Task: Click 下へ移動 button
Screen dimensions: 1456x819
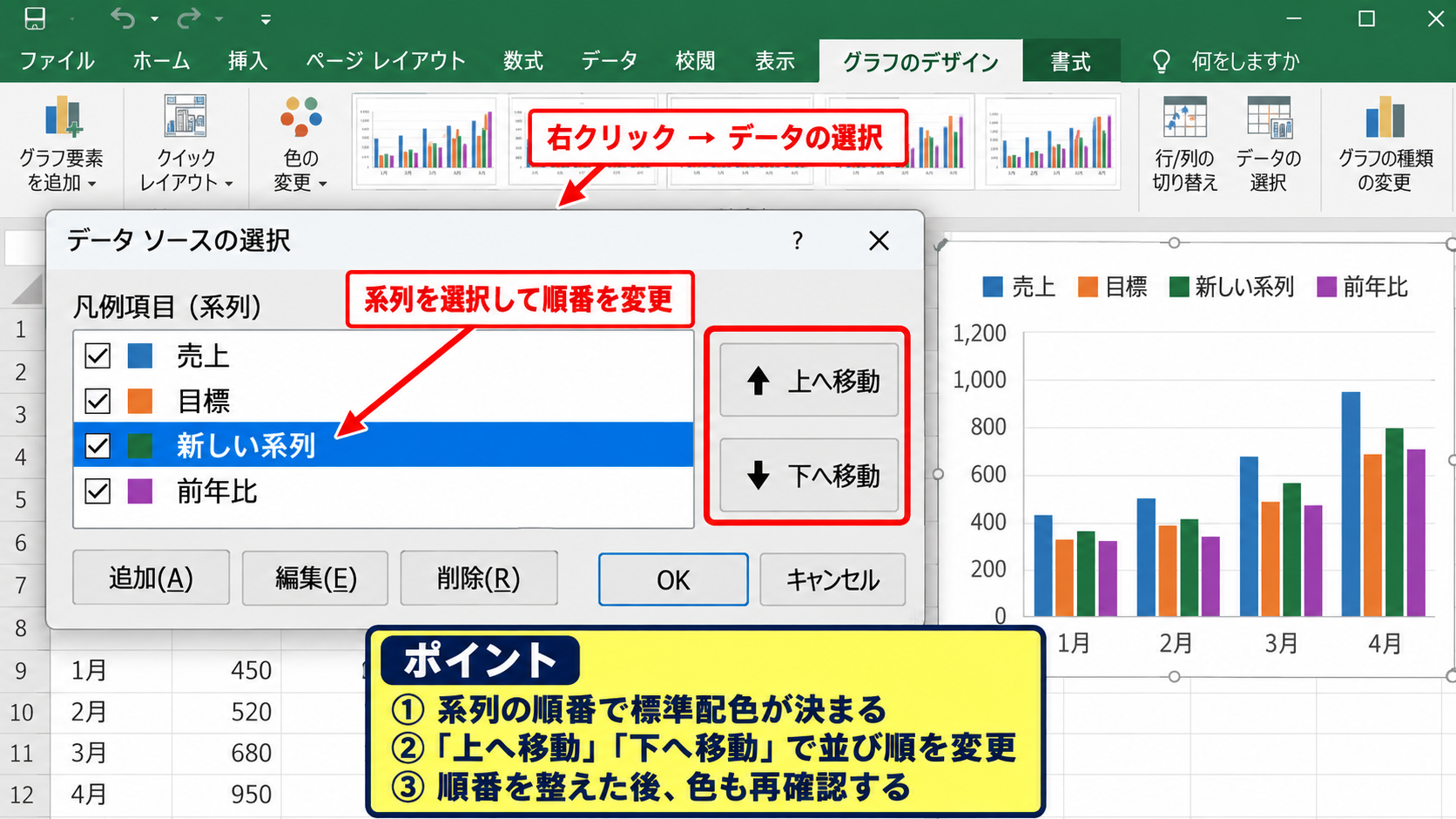Action: coord(809,476)
